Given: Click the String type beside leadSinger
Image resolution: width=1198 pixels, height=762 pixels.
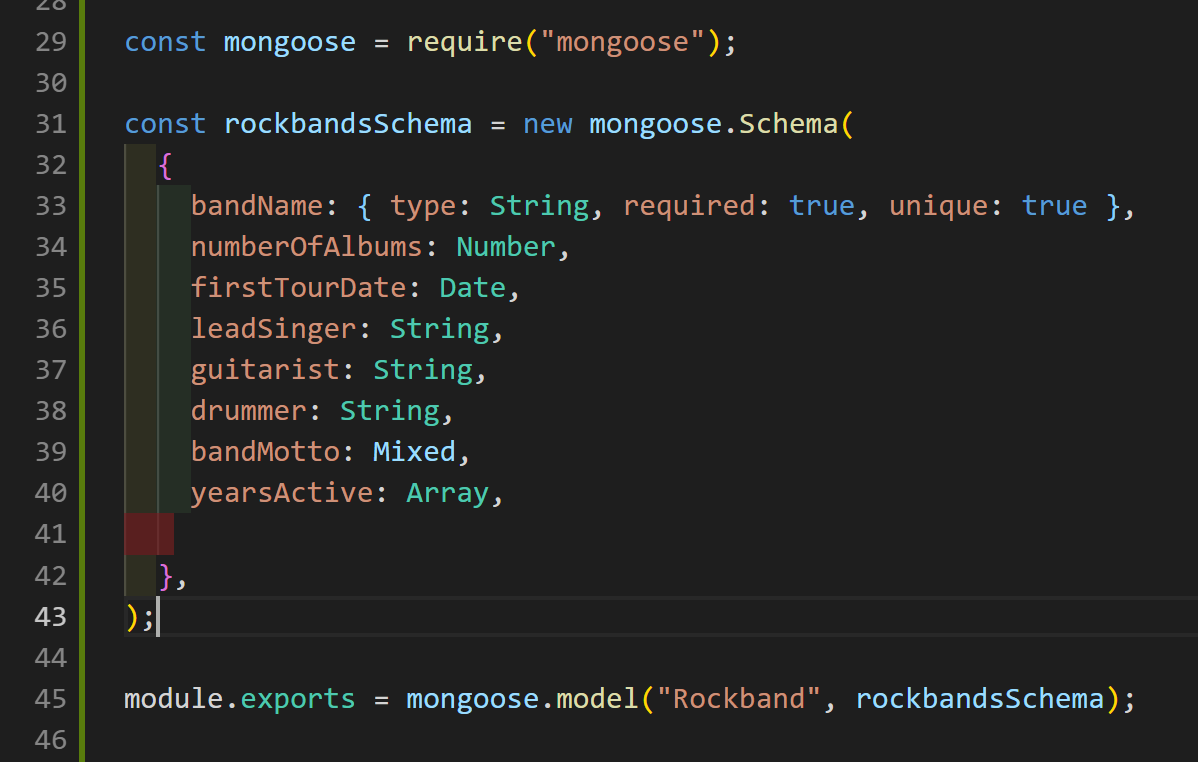Looking at the screenshot, I should pyautogui.click(x=439, y=328).
